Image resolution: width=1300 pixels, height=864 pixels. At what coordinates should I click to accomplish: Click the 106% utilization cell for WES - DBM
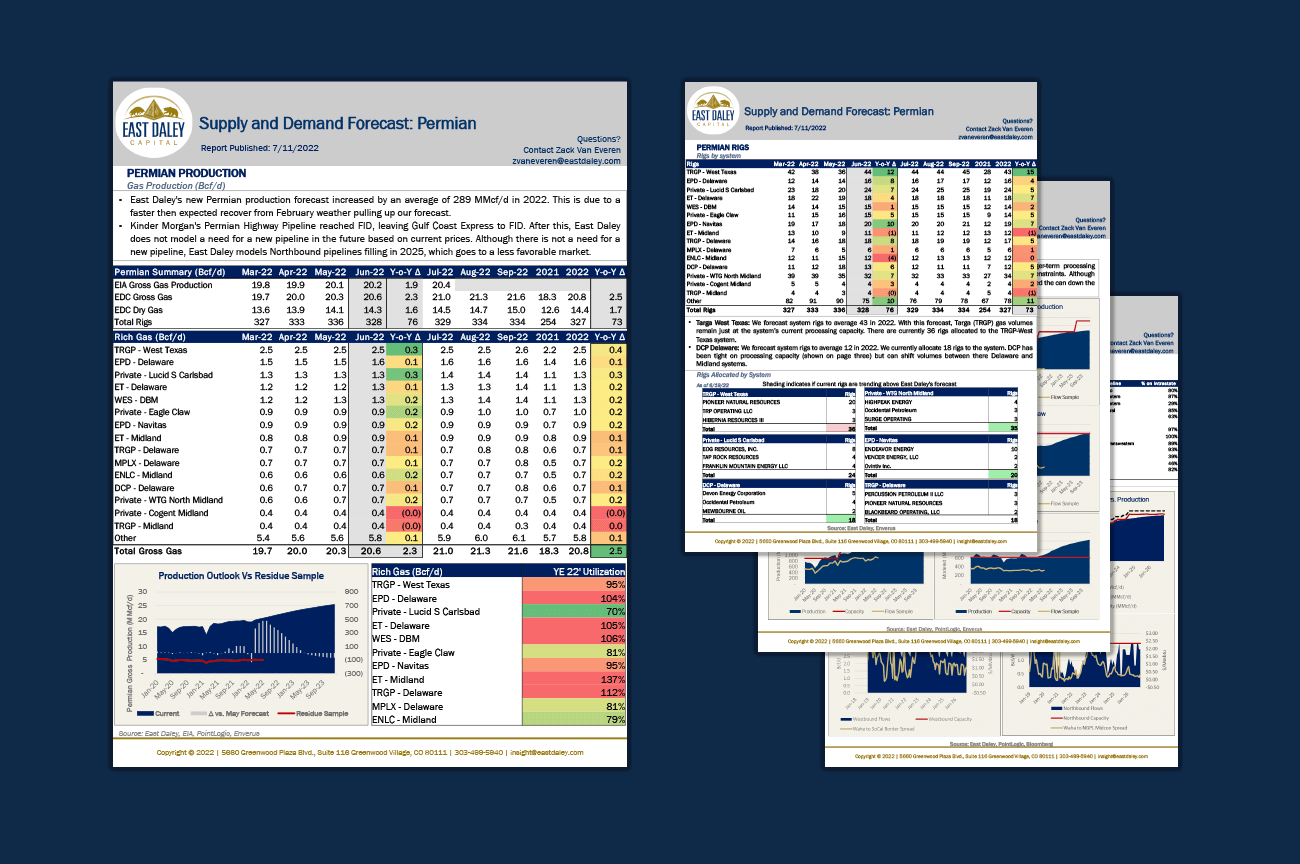pyautogui.click(x=574, y=638)
